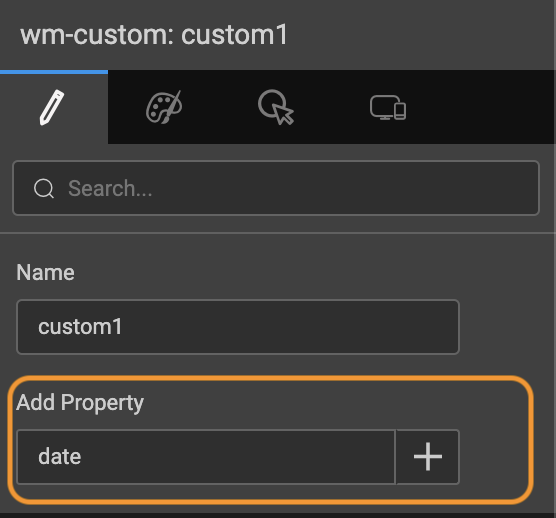
Task: Switch to the palette Styles tab
Action: [x=164, y=107]
